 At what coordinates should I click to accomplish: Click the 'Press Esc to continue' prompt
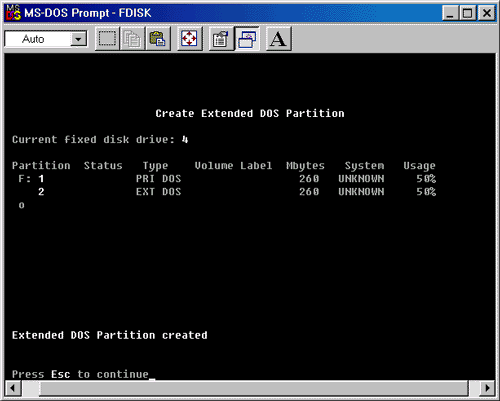click(x=80, y=374)
